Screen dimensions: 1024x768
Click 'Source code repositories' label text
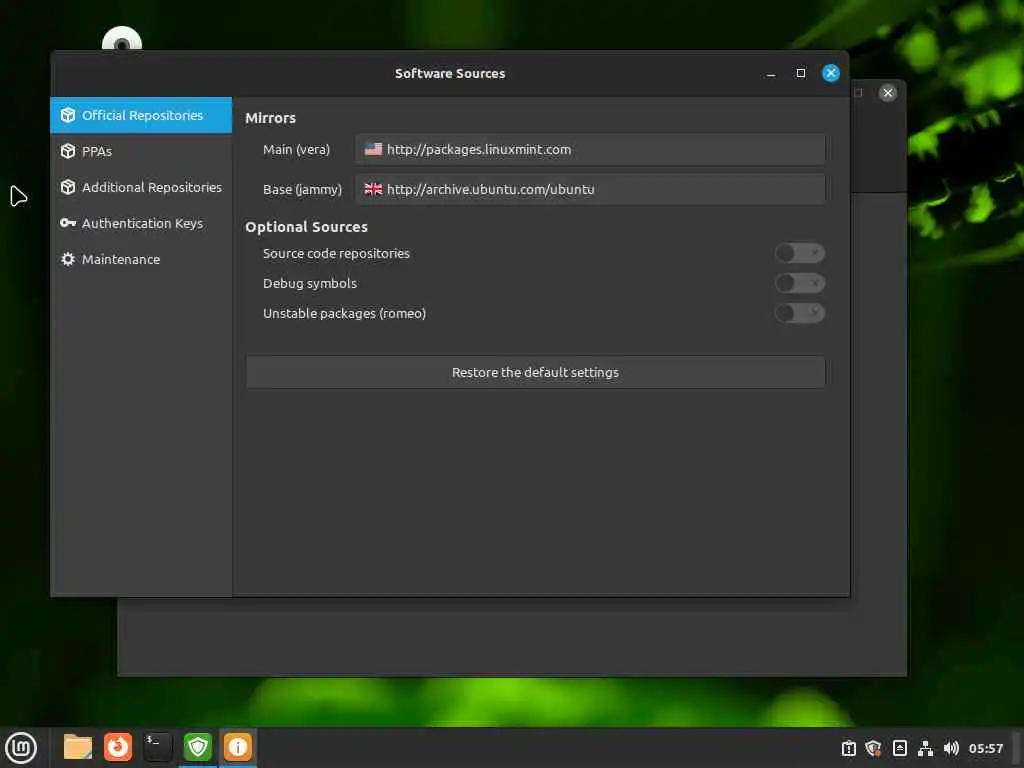point(336,253)
